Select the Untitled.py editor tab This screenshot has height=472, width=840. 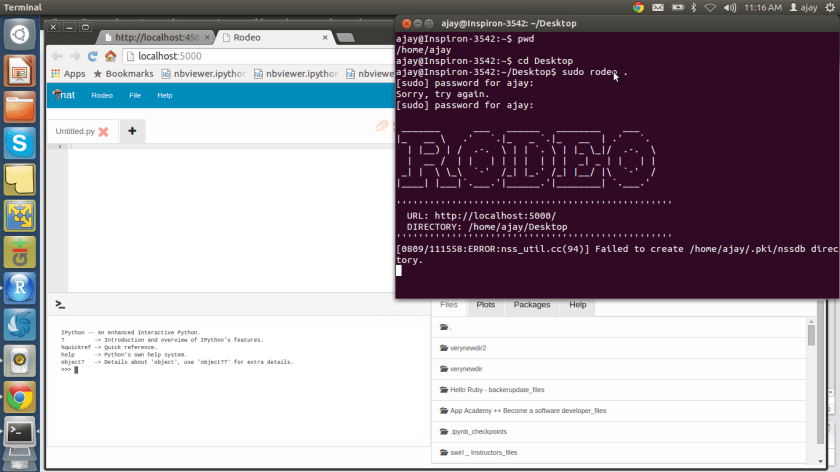pos(75,131)
